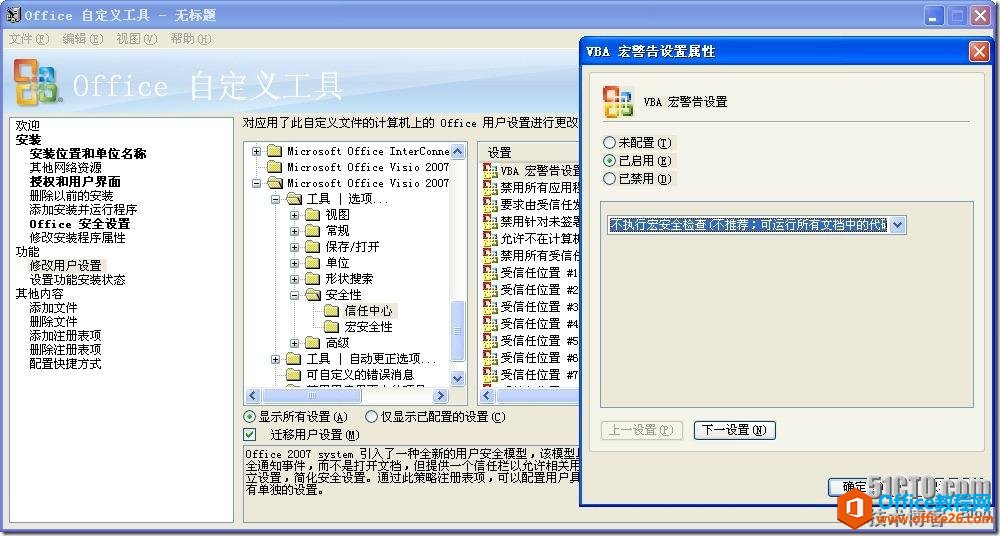Click the Office logo in VBA dialog
The image size is (1000, 536).
click(x=618, y=101)
